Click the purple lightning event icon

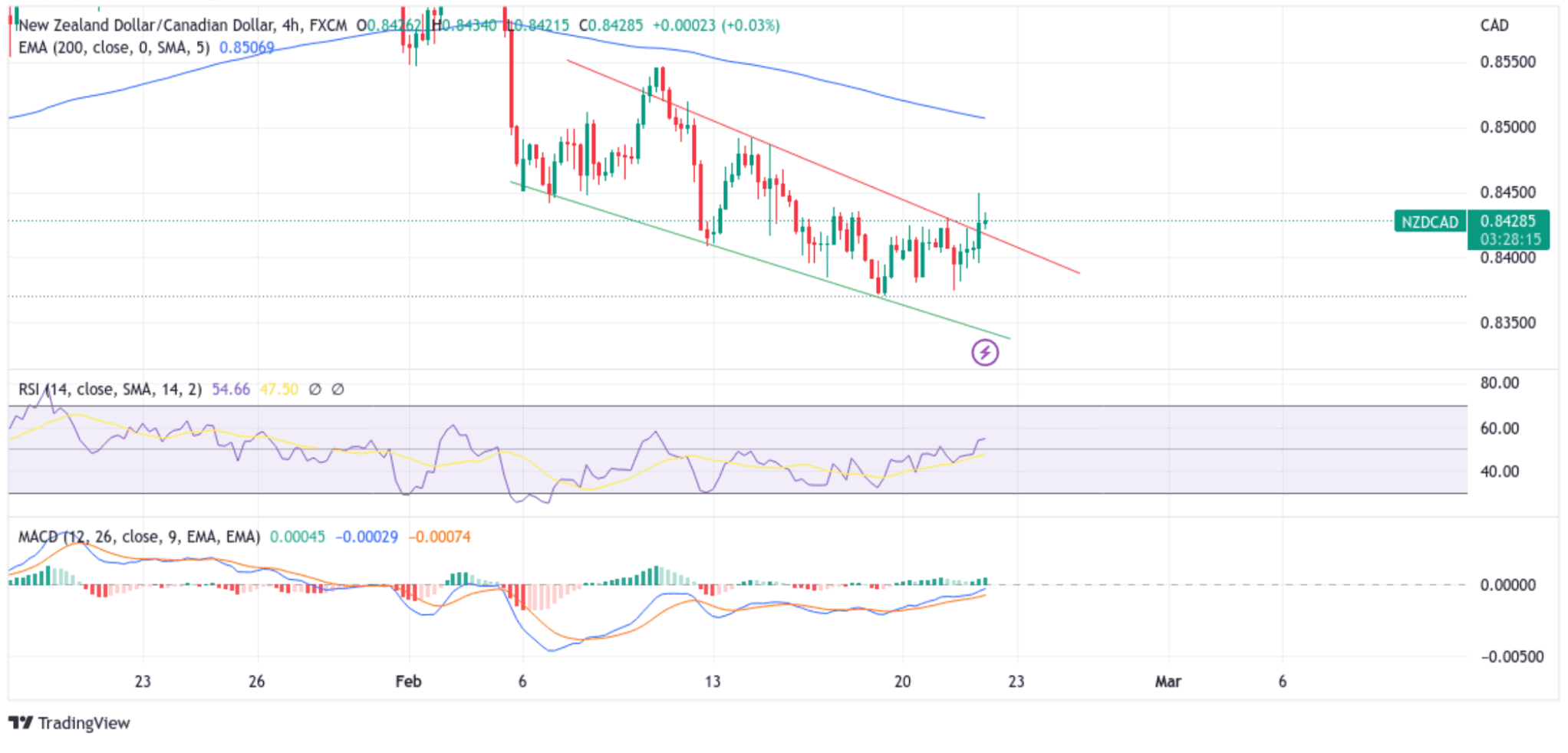[985, 353]
